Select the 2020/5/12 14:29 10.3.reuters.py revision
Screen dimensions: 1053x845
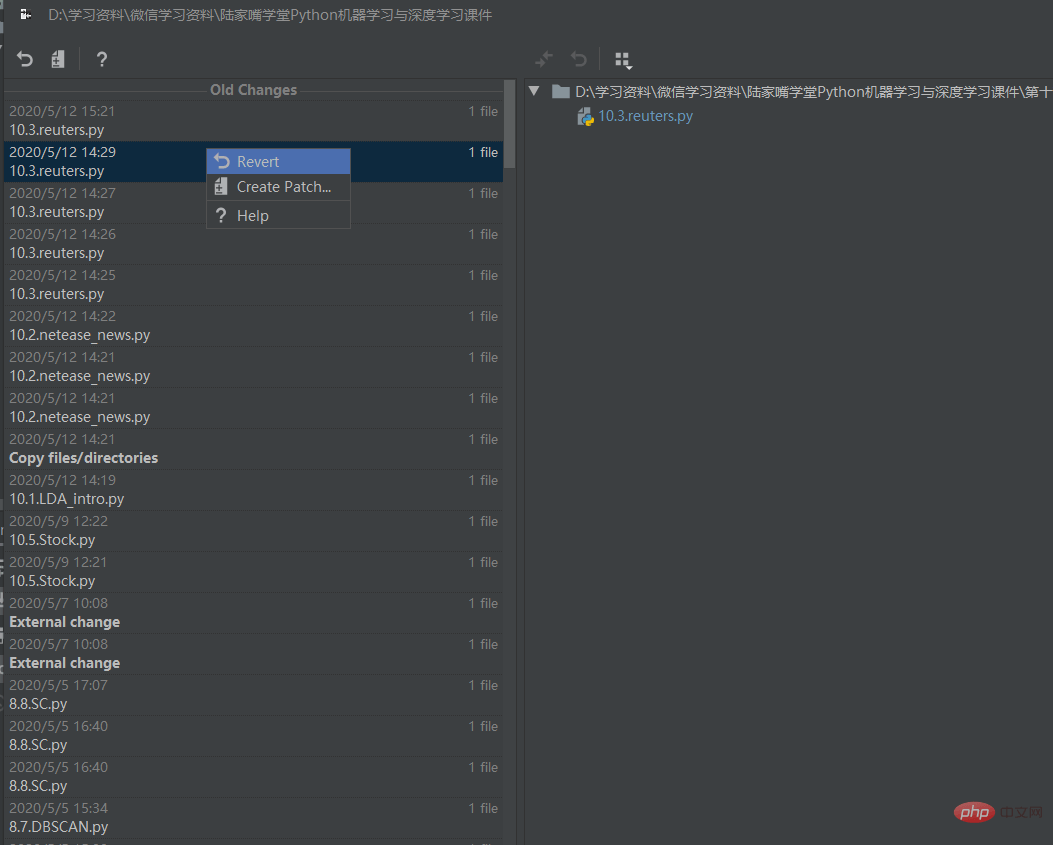coord(253,161)
